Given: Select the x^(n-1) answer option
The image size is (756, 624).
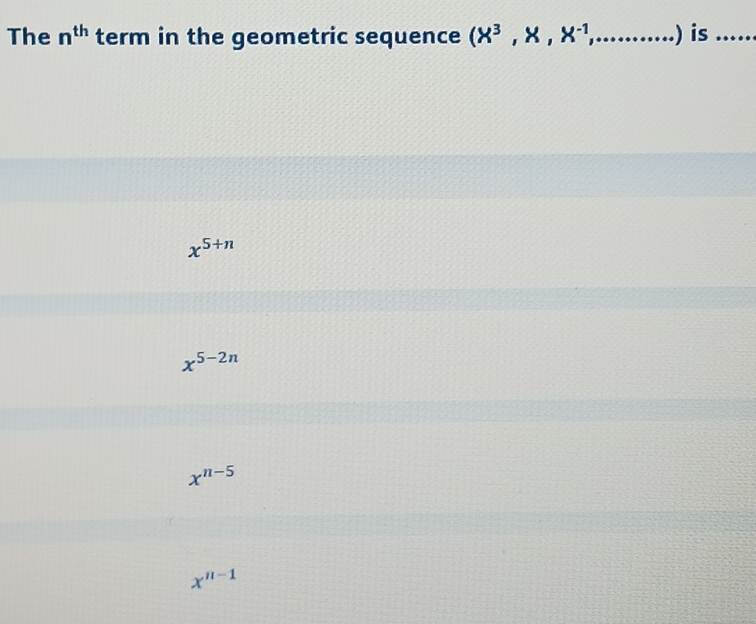Looking at the screenshot, I should click(214, 577).
